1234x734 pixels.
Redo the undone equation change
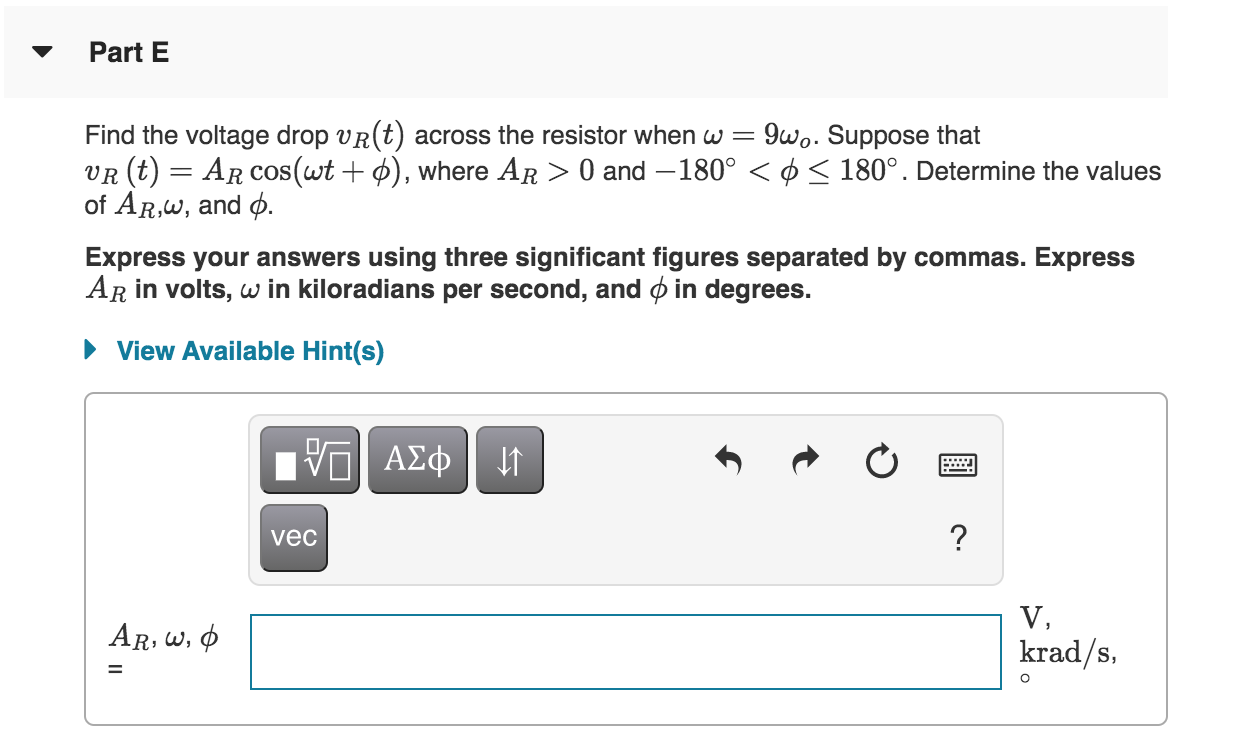804,461
